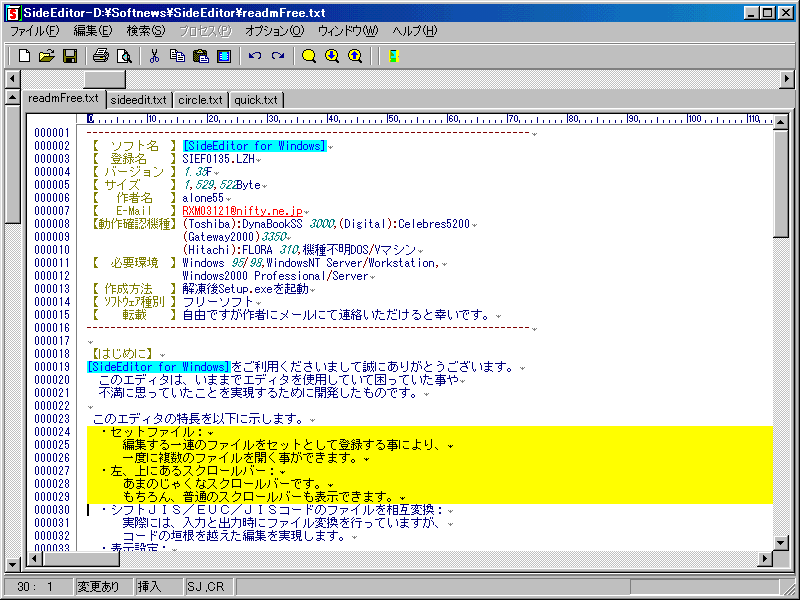This screenshot has width=800, height=600.
Task: Click the (Gateway2000)3350 text
Action: (x=235, y=237)
